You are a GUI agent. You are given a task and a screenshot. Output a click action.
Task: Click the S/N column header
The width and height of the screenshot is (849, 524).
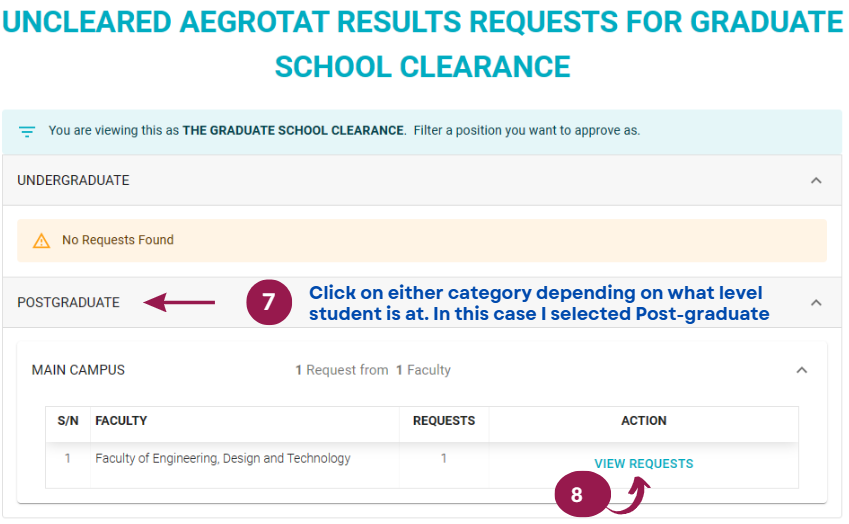(68, 421)
